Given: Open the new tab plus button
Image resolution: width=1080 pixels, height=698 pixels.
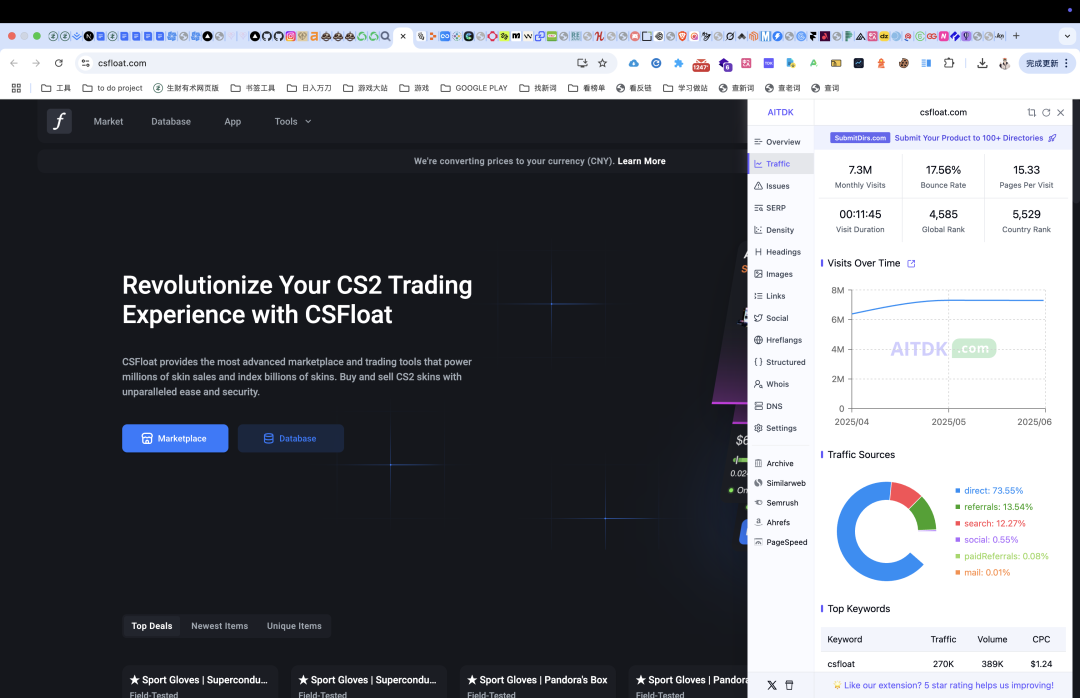Looking at the screenshot, I should [1016, 36].
